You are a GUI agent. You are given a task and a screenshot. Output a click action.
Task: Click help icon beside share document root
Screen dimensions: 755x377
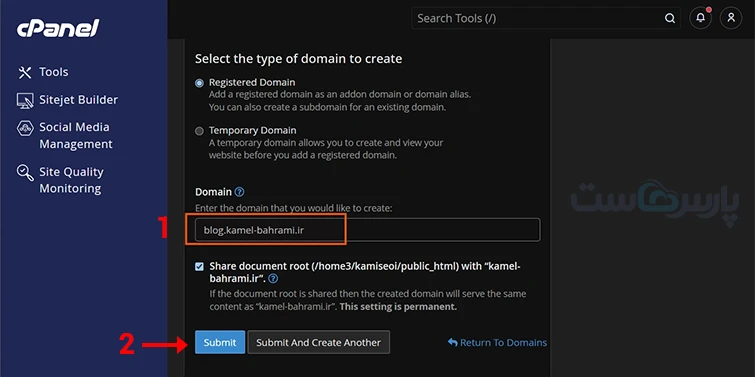[273, 279]
